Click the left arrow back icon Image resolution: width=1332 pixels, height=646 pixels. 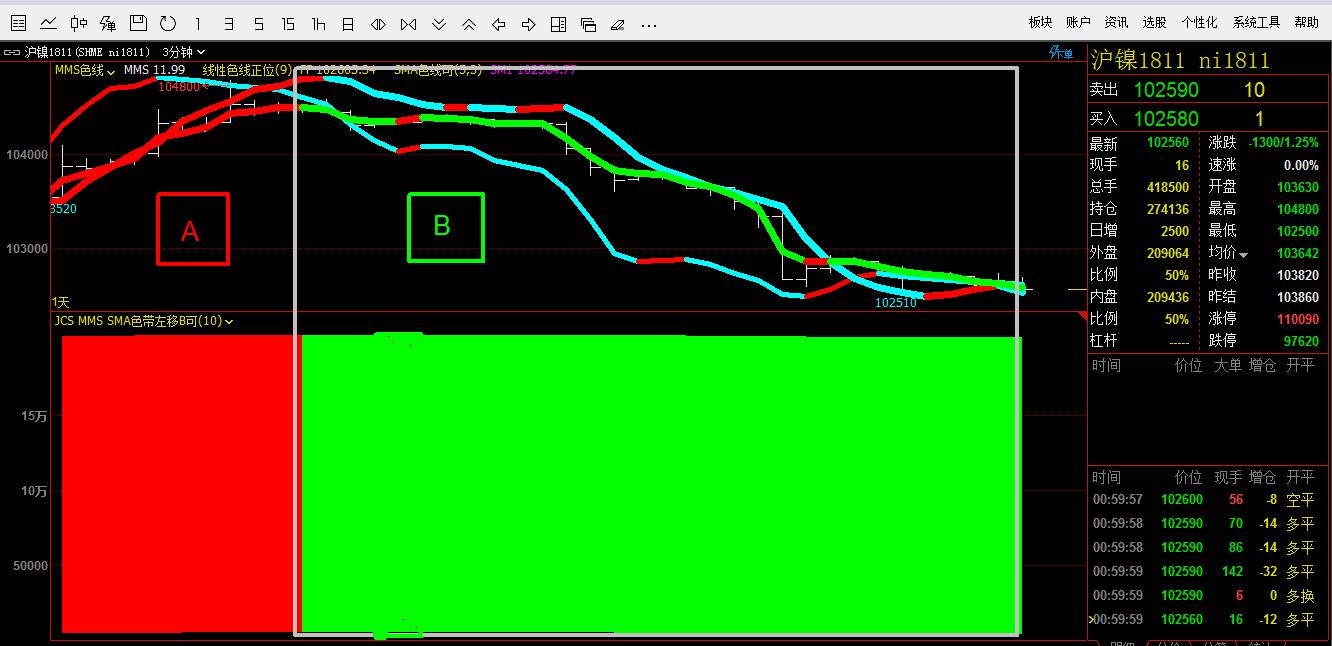pyautogui.click(x=498, y=23)
